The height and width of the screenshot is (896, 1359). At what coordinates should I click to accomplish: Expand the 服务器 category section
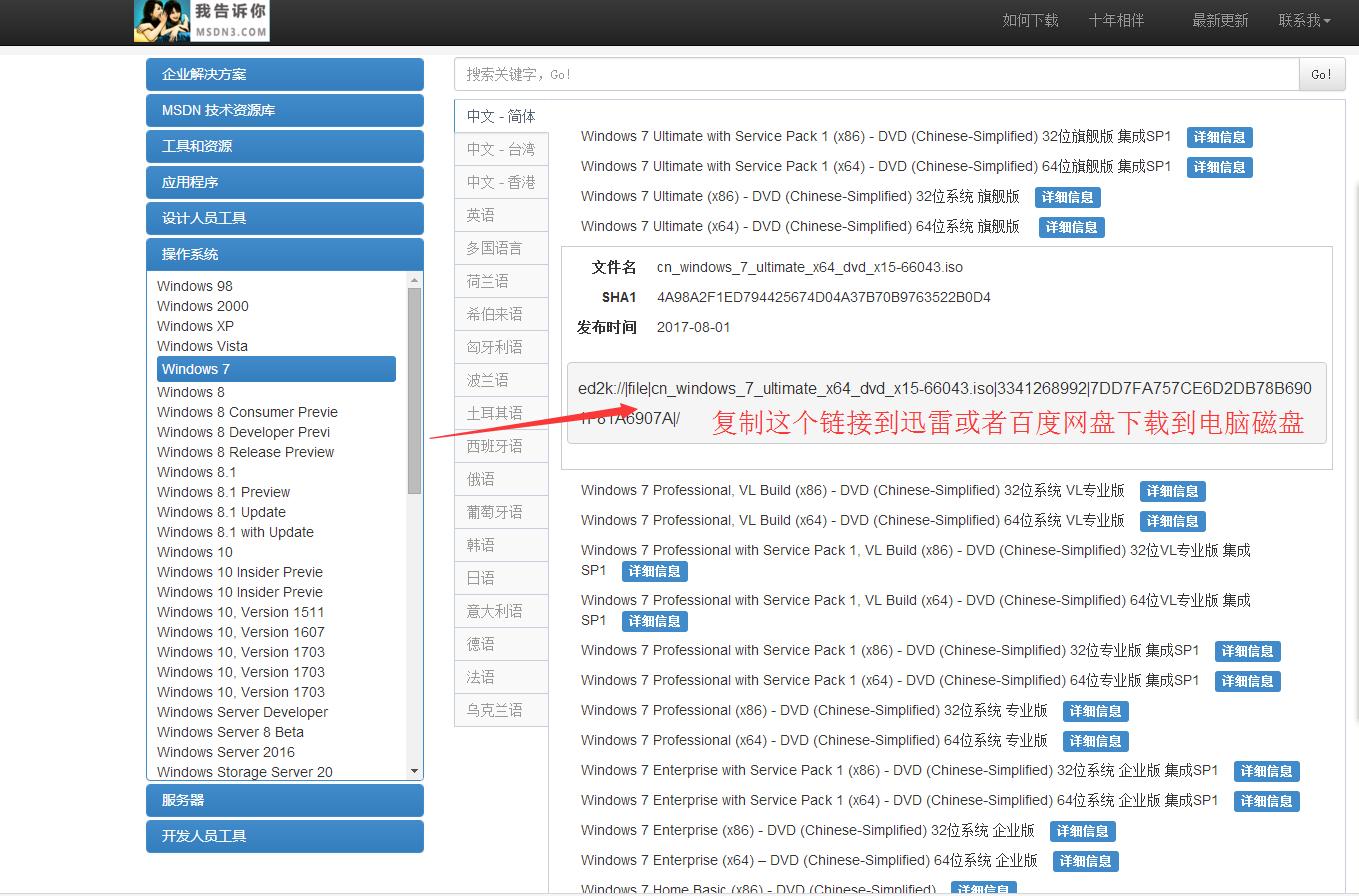point(284,800)
